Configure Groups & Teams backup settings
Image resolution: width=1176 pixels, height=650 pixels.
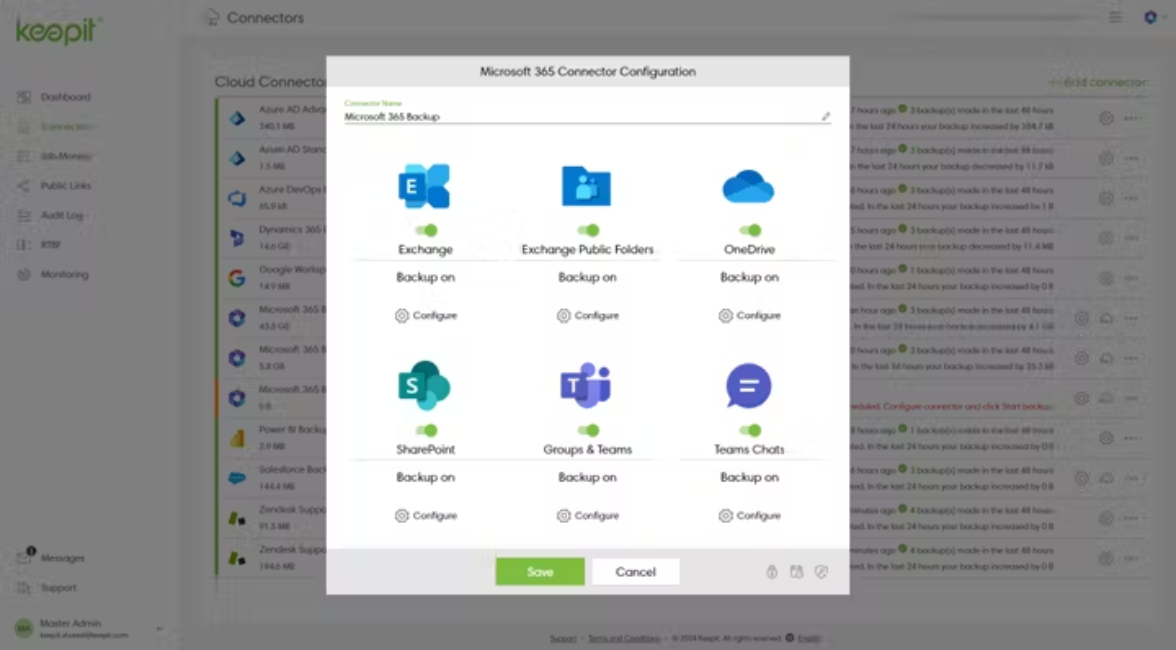(x=588, y=516)
